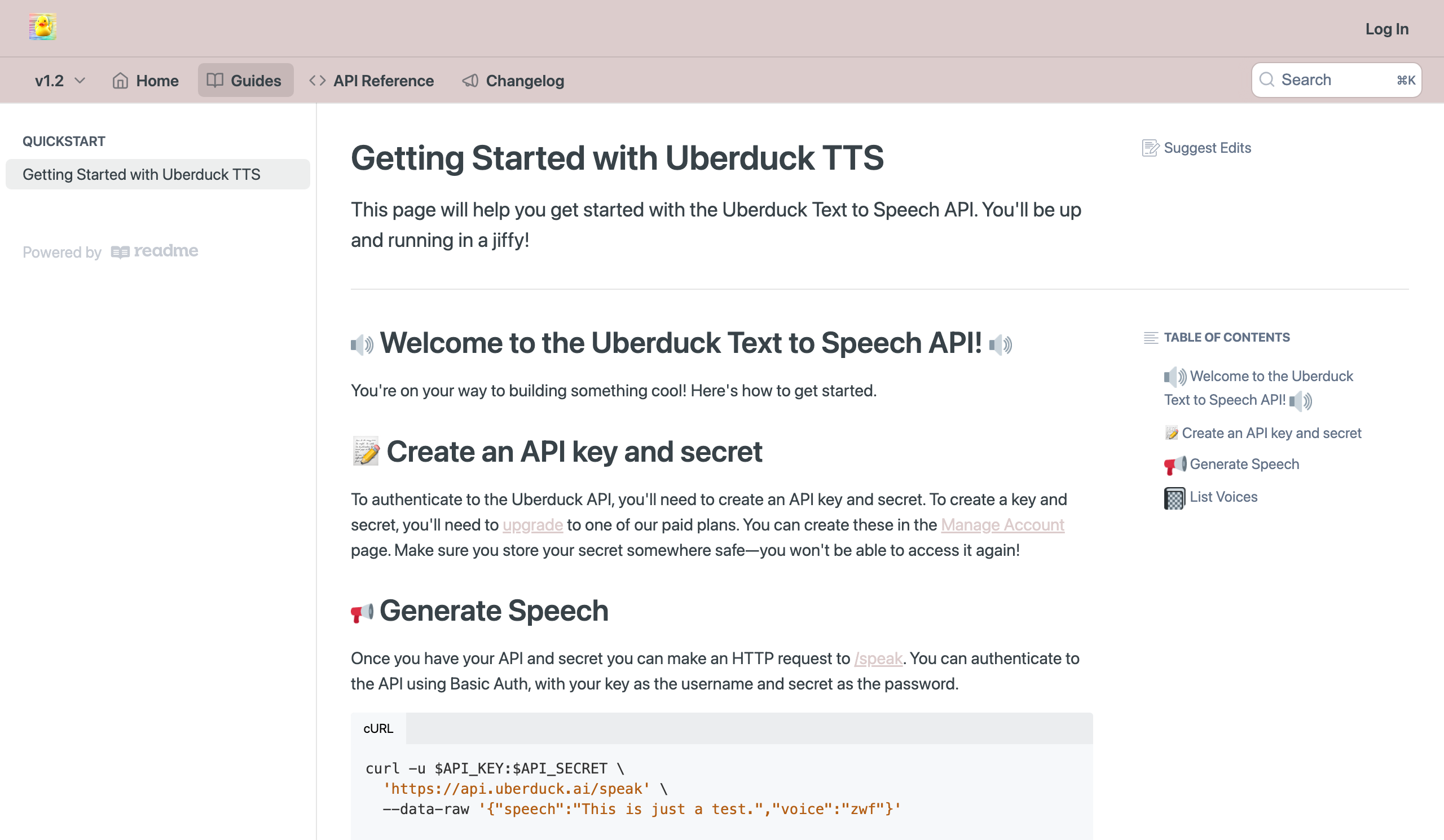Image resolution: width=1444 pixels, height=840 pixels.
Task: Select the cURL code tab
Action: pyautogui.click(x=378, y=728)
